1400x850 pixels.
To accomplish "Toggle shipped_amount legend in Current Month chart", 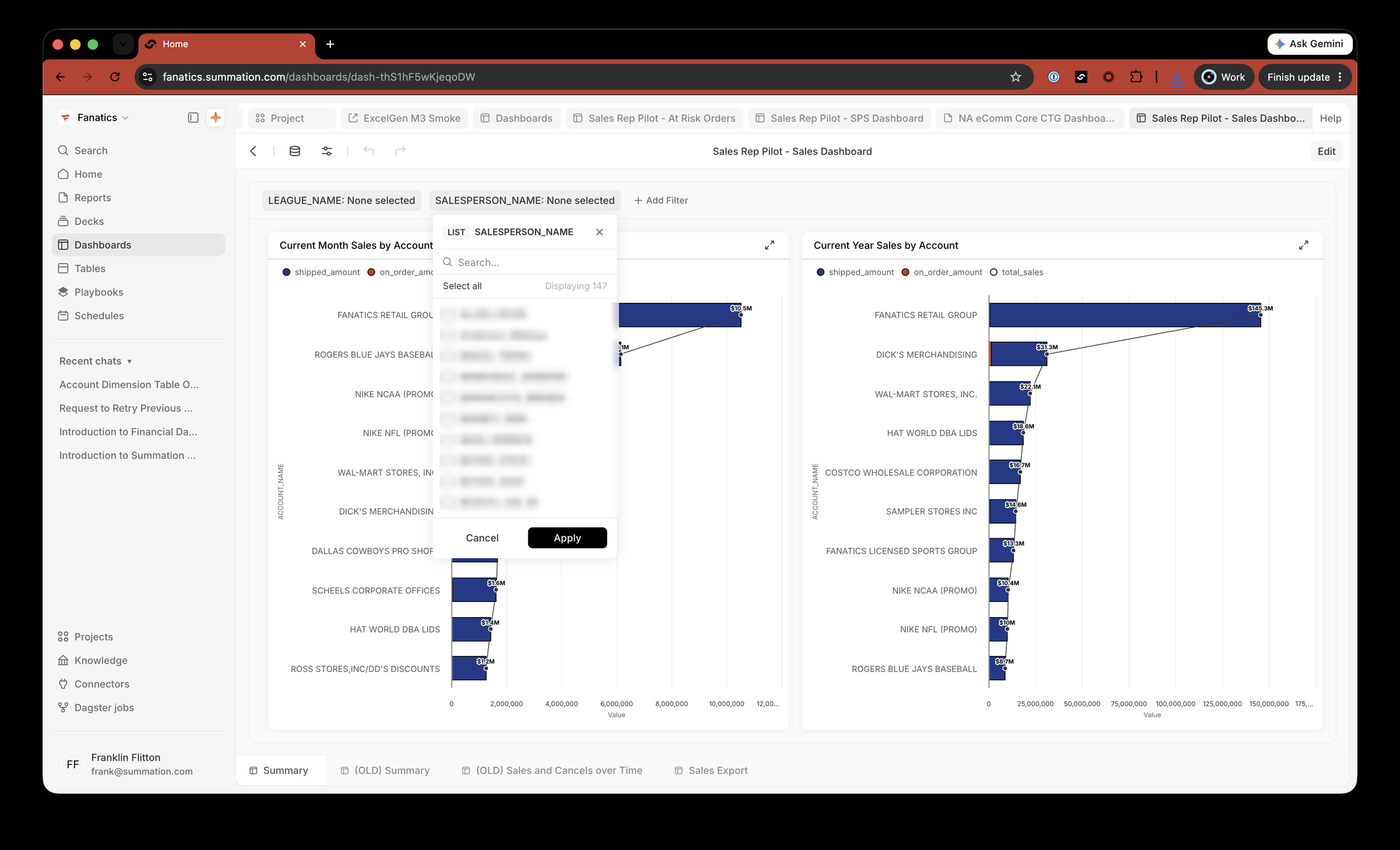I will (x=321, y=272).
